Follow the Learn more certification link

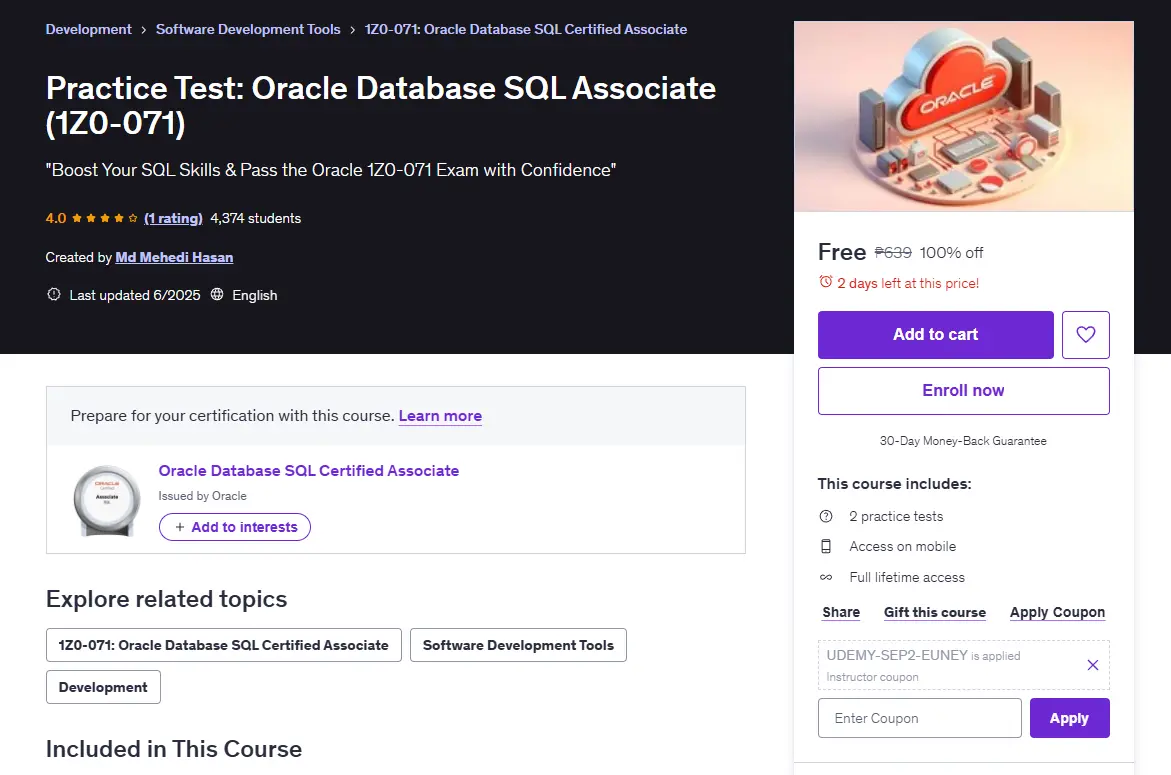pyautogui.click(x=440, y=416)
